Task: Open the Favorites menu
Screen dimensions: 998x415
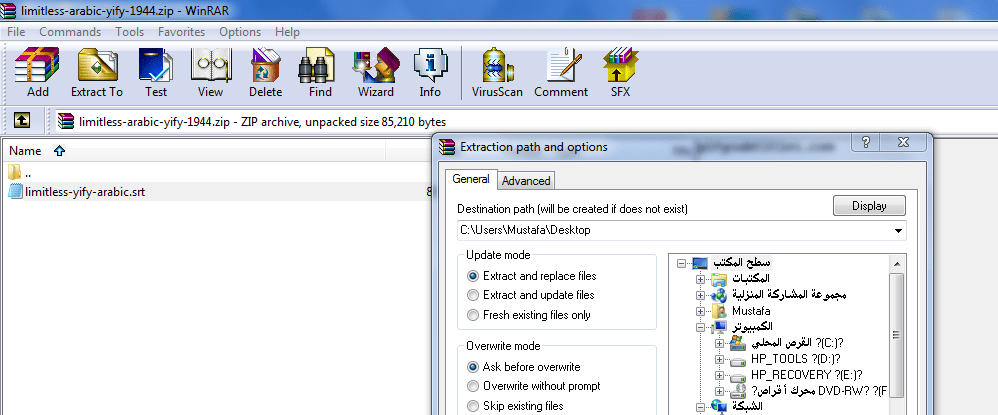Action: click(181, 32)
